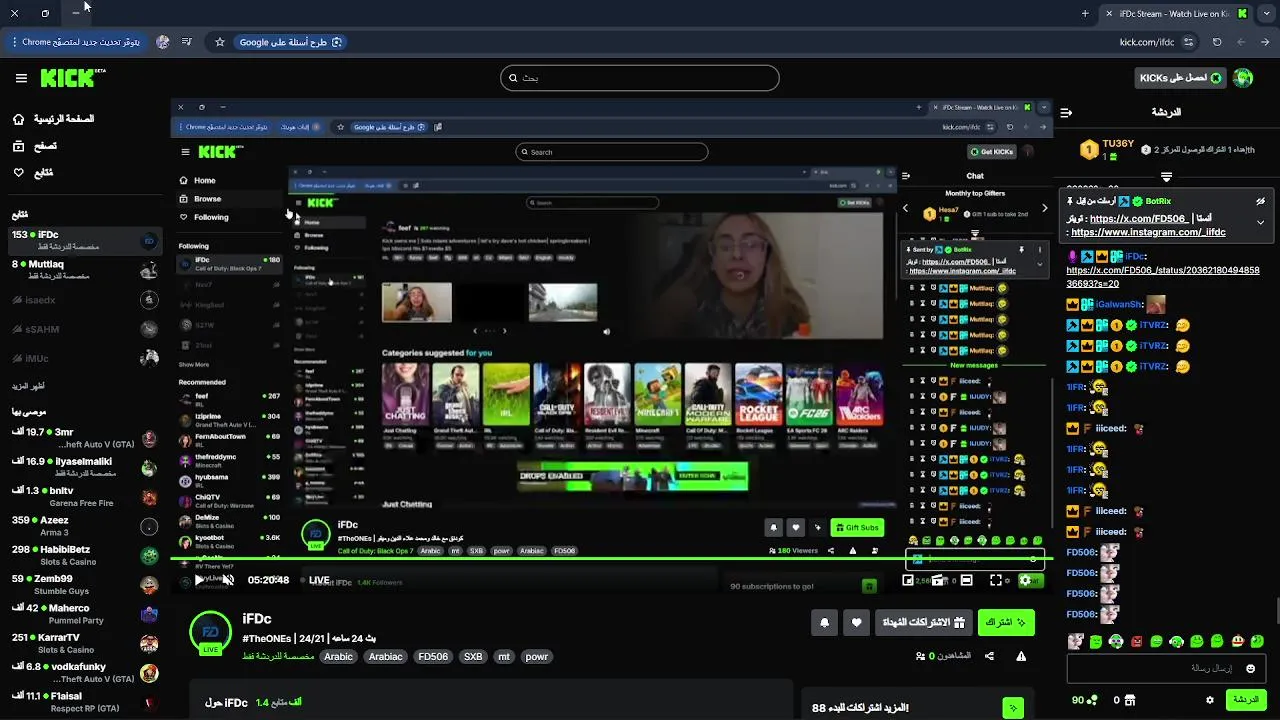Open the home page الصفحة الرئيسية icon
This screenshot has width=1280, height=720.
pyautogui.click(x=18, y=119)
